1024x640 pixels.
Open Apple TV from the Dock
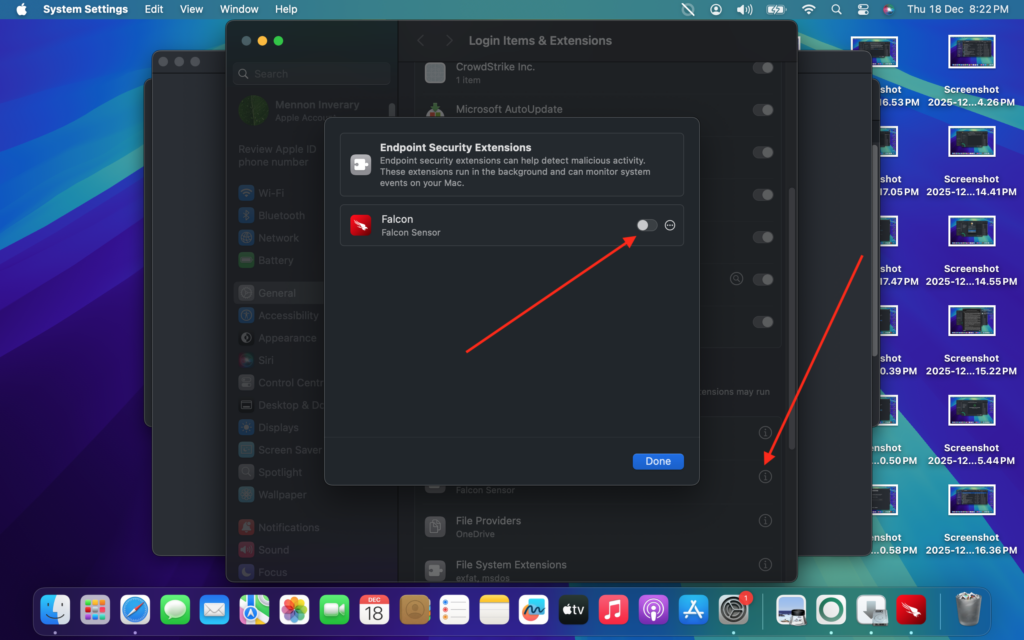coord(573,610)
